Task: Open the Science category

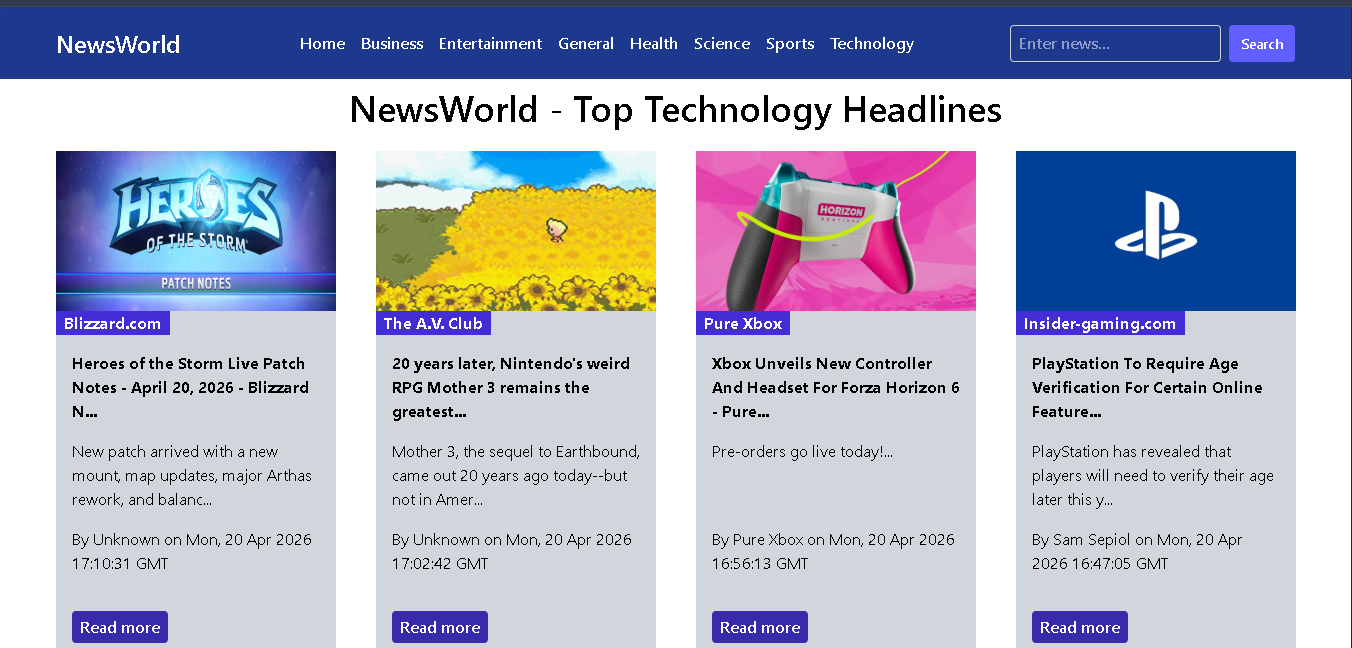Action: coord(722,44)
